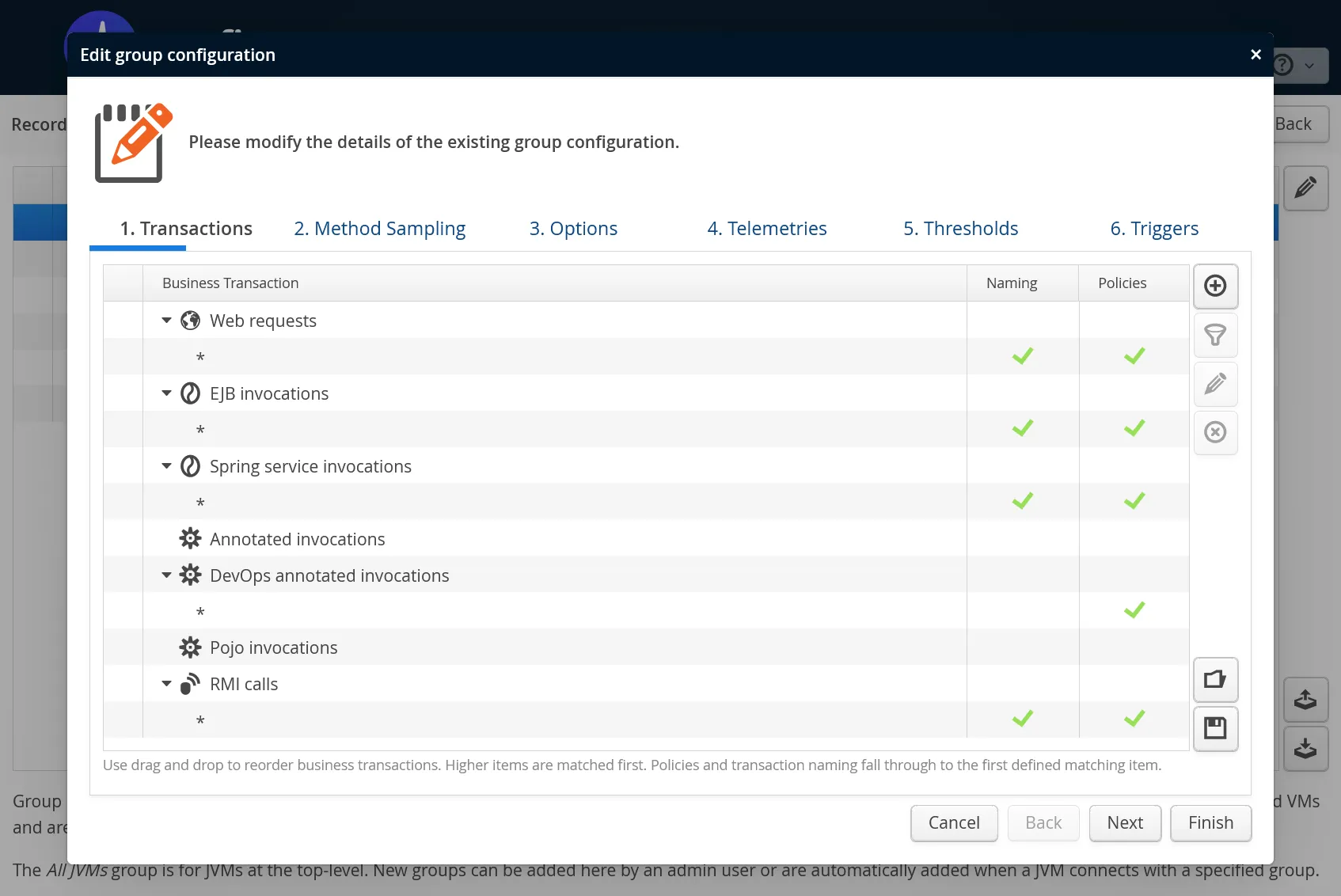
Task: Click the Finish button
Action: pyautogui.click(x=1210, y=823)
